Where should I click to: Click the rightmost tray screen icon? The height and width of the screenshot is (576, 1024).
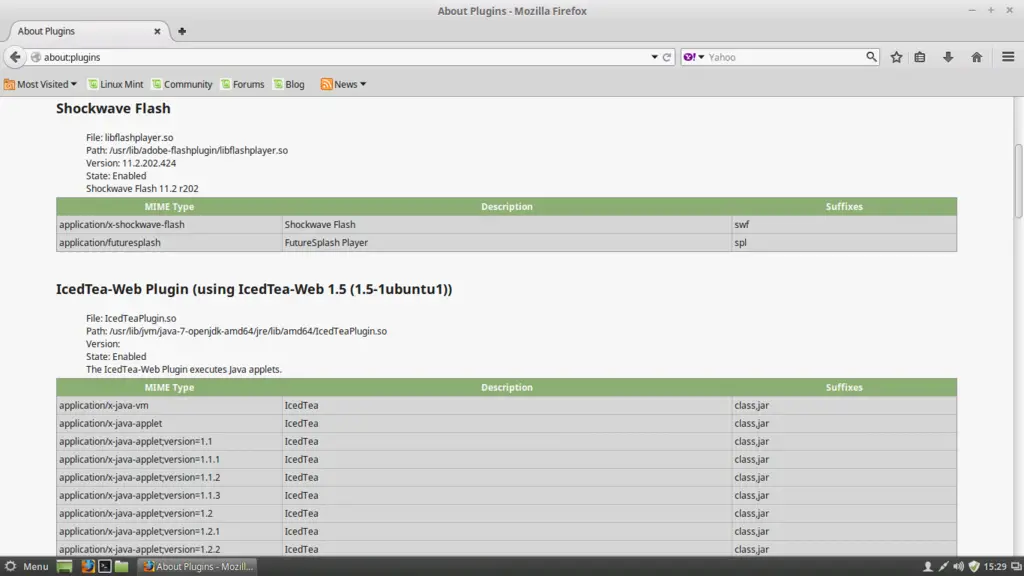click(1016, 566)
